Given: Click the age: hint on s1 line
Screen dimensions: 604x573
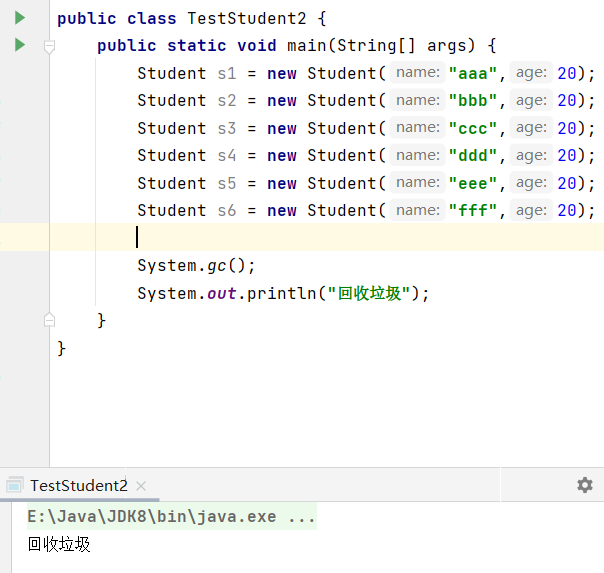Looking at the screenshot, I should [531, 72].
